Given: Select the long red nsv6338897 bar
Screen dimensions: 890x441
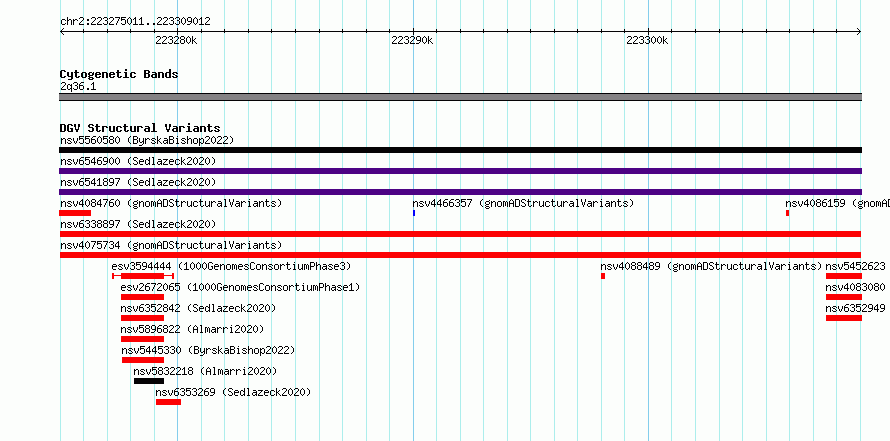Looking at the screenshot, I should [460, 234].
